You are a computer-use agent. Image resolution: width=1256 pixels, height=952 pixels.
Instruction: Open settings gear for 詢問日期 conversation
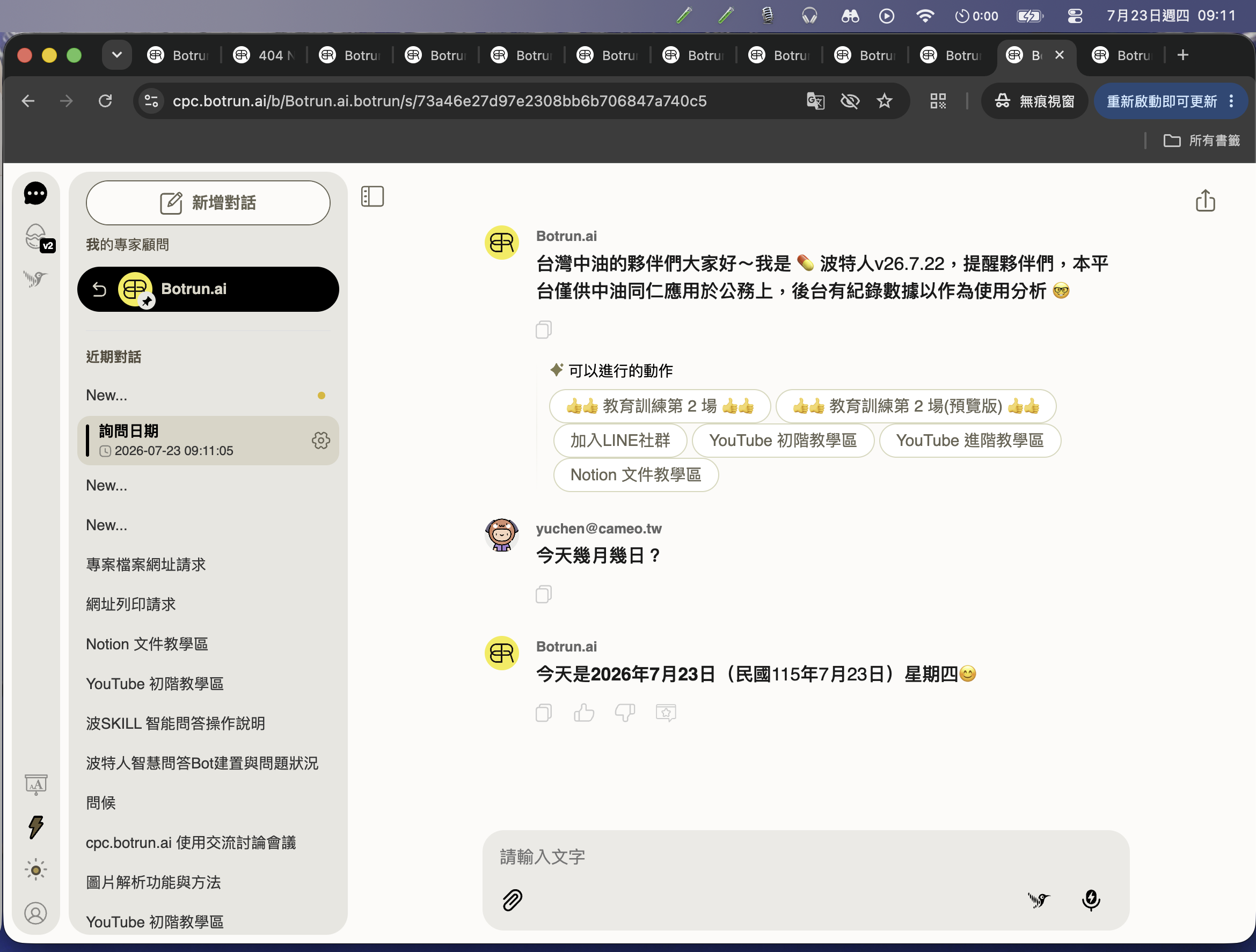pos(321,441)
